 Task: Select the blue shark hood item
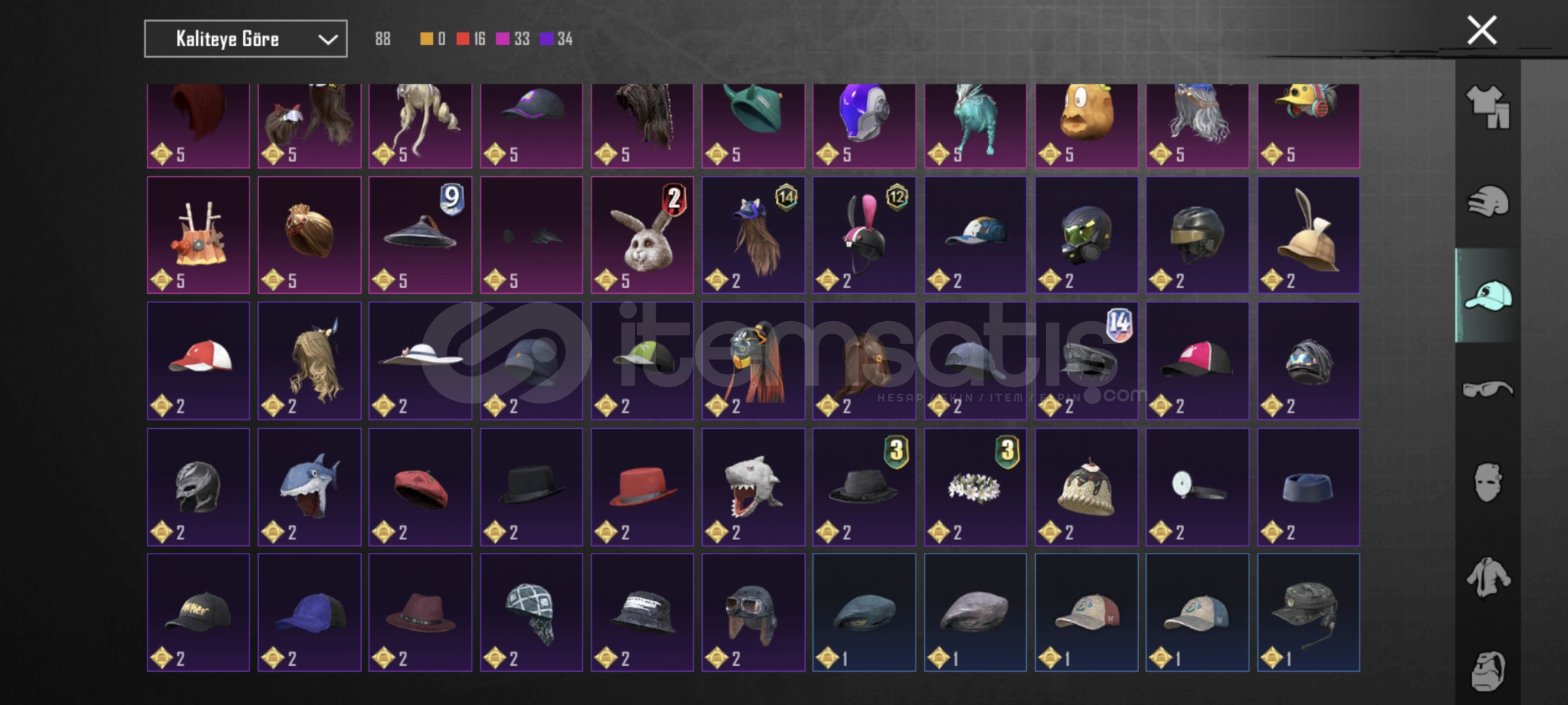[310, 487]
